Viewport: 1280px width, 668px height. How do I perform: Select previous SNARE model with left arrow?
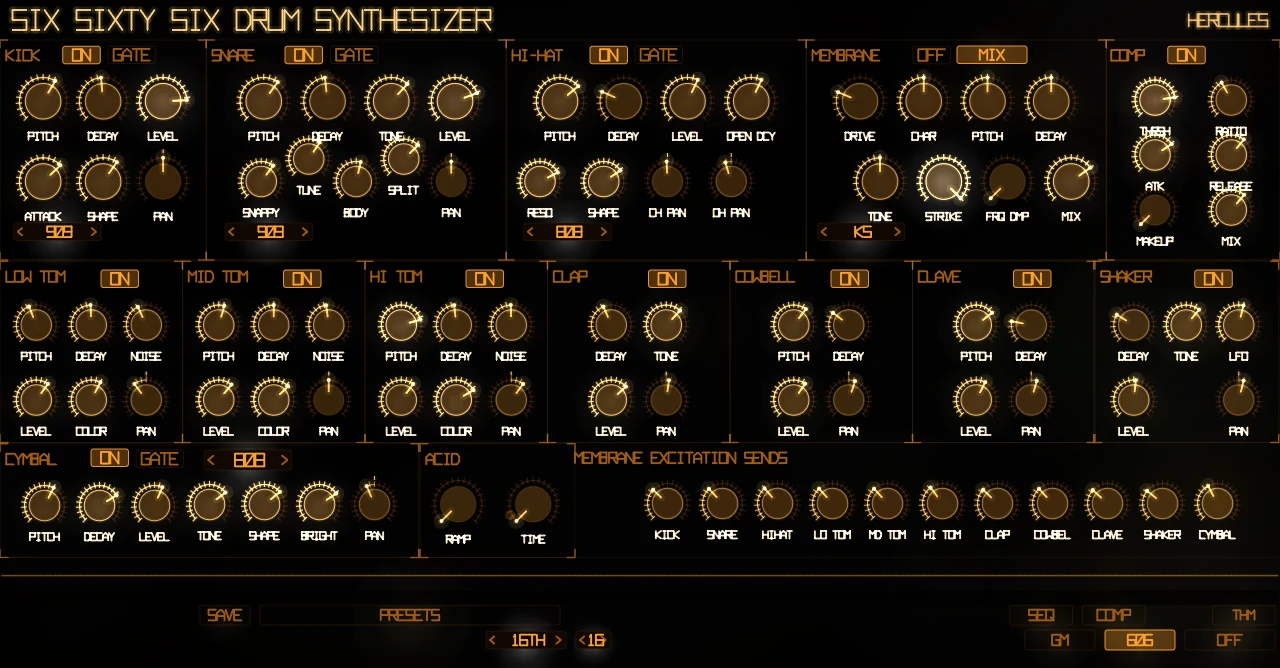(x=232, y=232)
